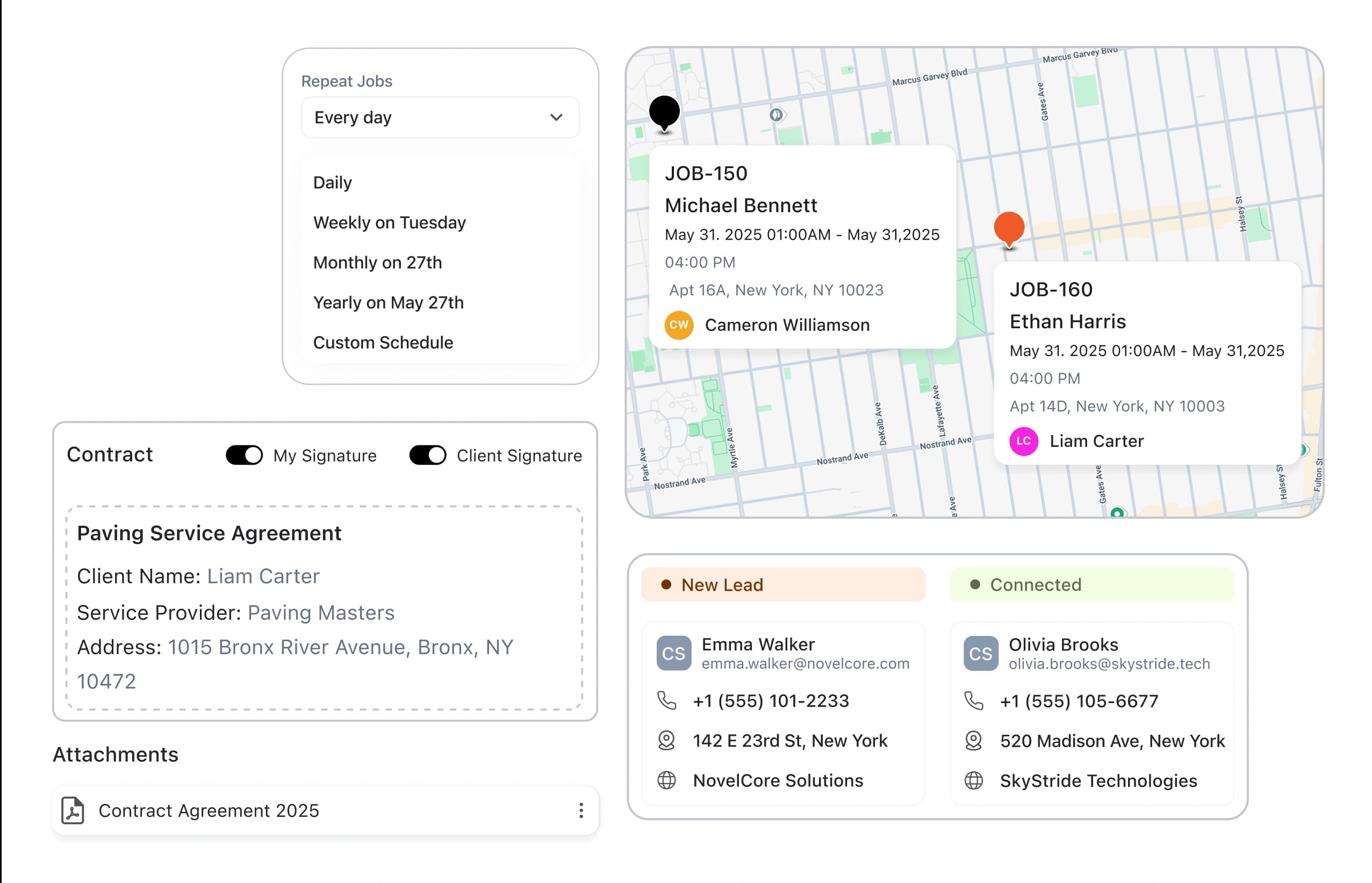Click the black map pin marker
Viewport: 1372px width, 883px height.
[x=664, y=112]
